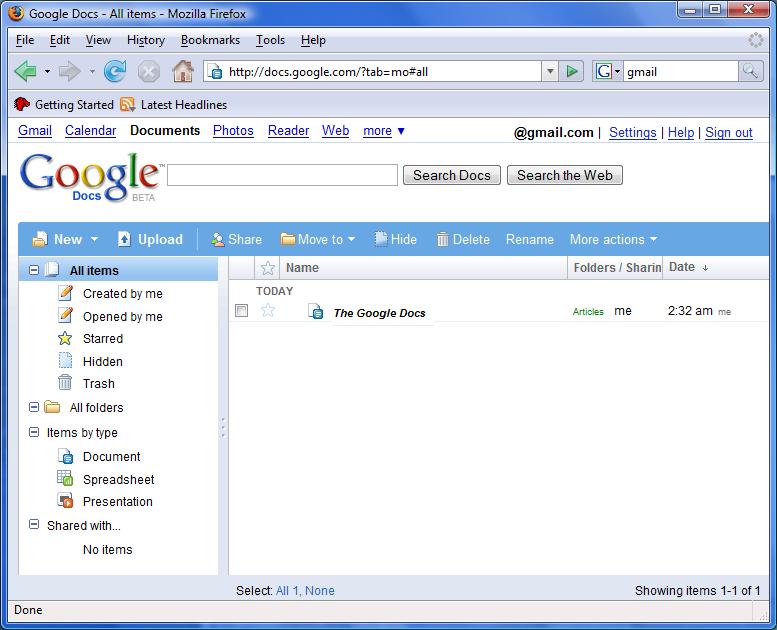The image size is (777, 630).
Task: Open the View menu
Action: click(x=98, y=40)
